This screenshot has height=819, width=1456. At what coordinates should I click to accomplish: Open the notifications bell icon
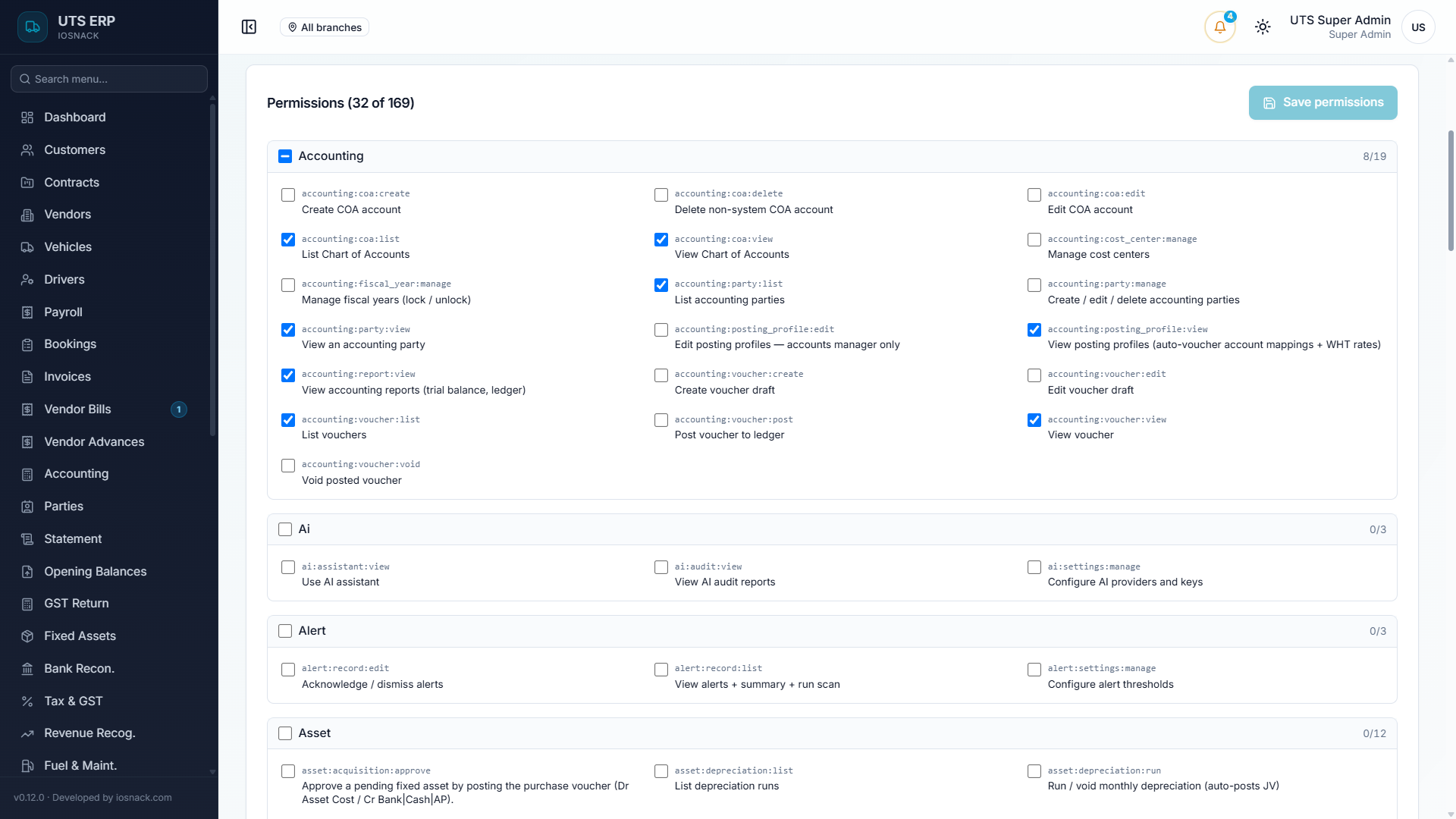click(x=1220, y=27)
